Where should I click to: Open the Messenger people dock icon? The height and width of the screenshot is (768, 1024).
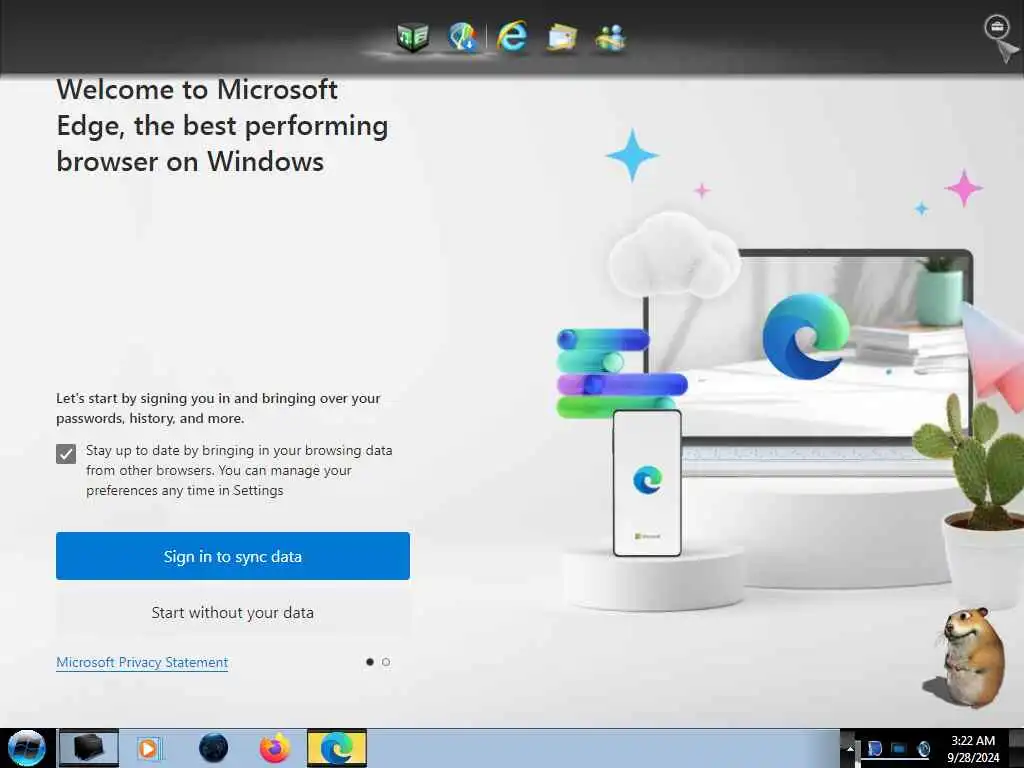611,38
